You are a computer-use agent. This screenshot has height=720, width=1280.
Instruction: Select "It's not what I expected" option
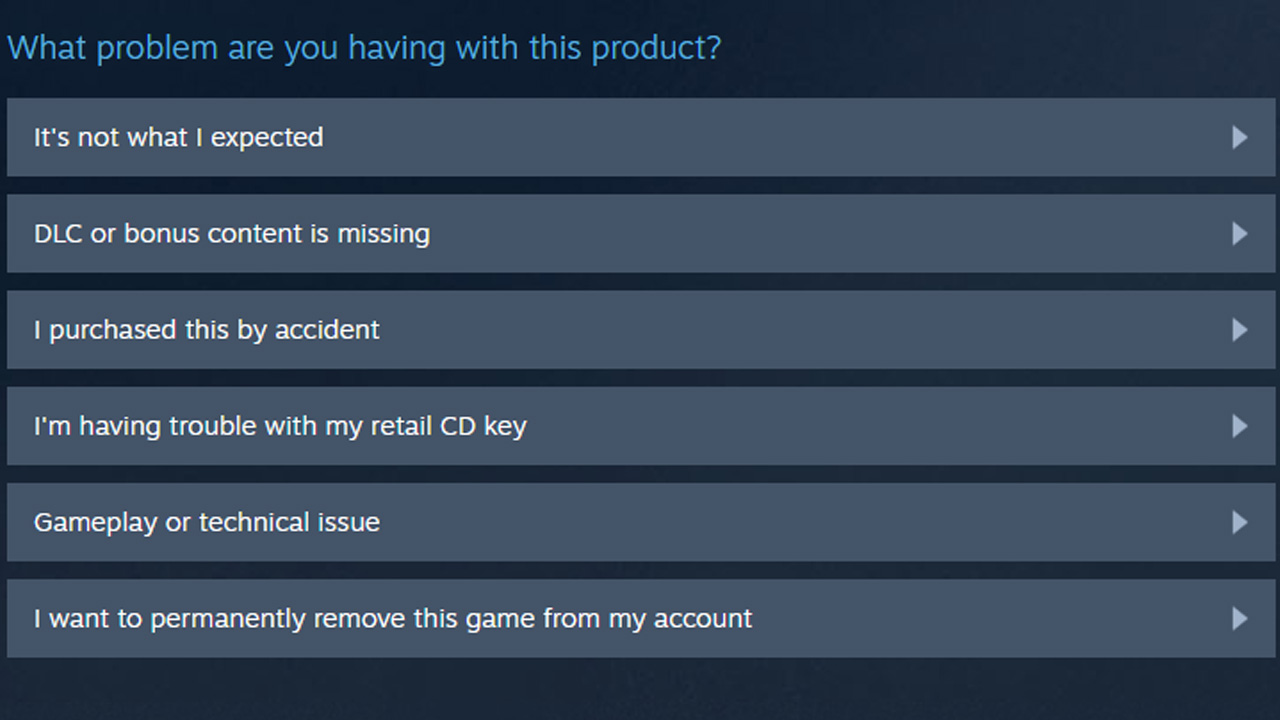179,137
